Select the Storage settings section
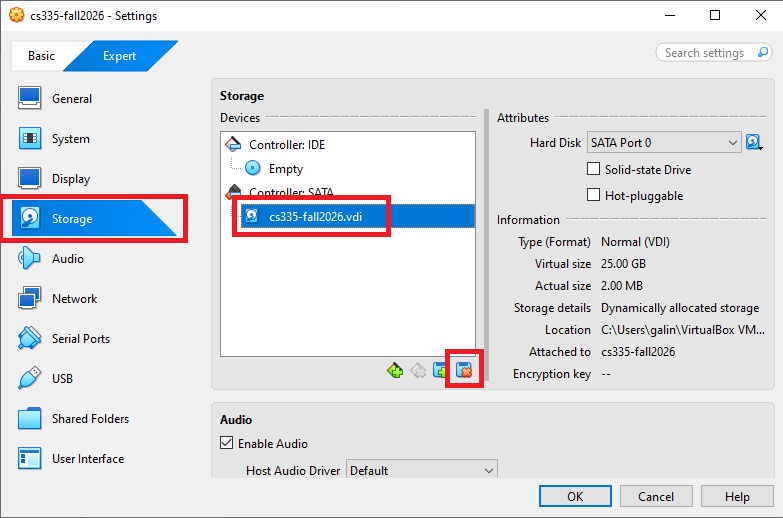This screenshot has height=518, width=783. click(95, 218)
